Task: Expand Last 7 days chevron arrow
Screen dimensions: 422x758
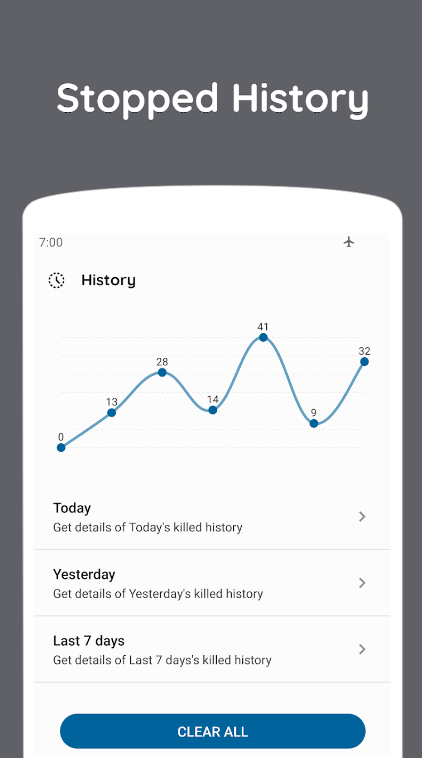Action: 362,649
